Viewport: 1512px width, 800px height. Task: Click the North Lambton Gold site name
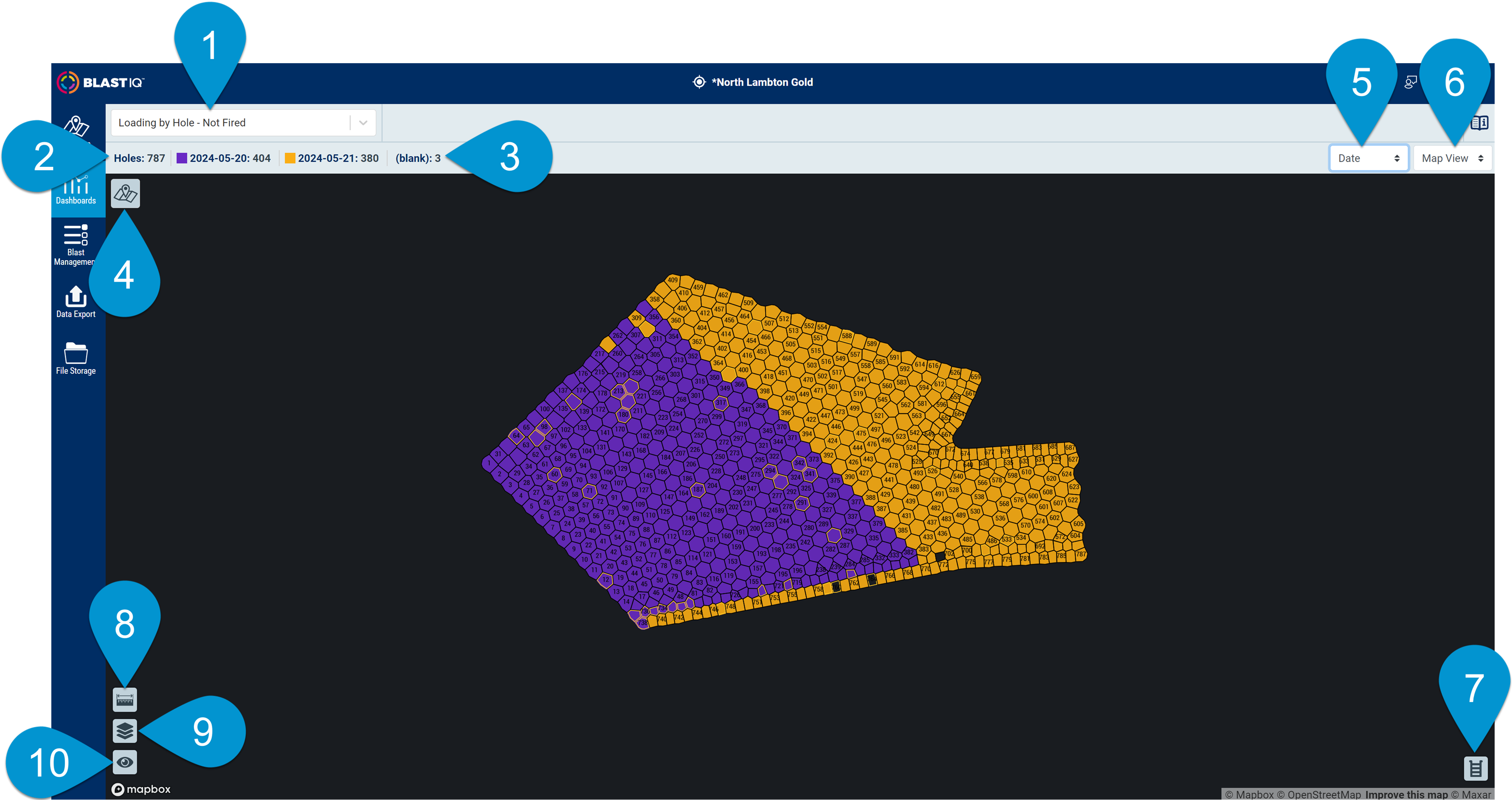[x=762, y=82]
